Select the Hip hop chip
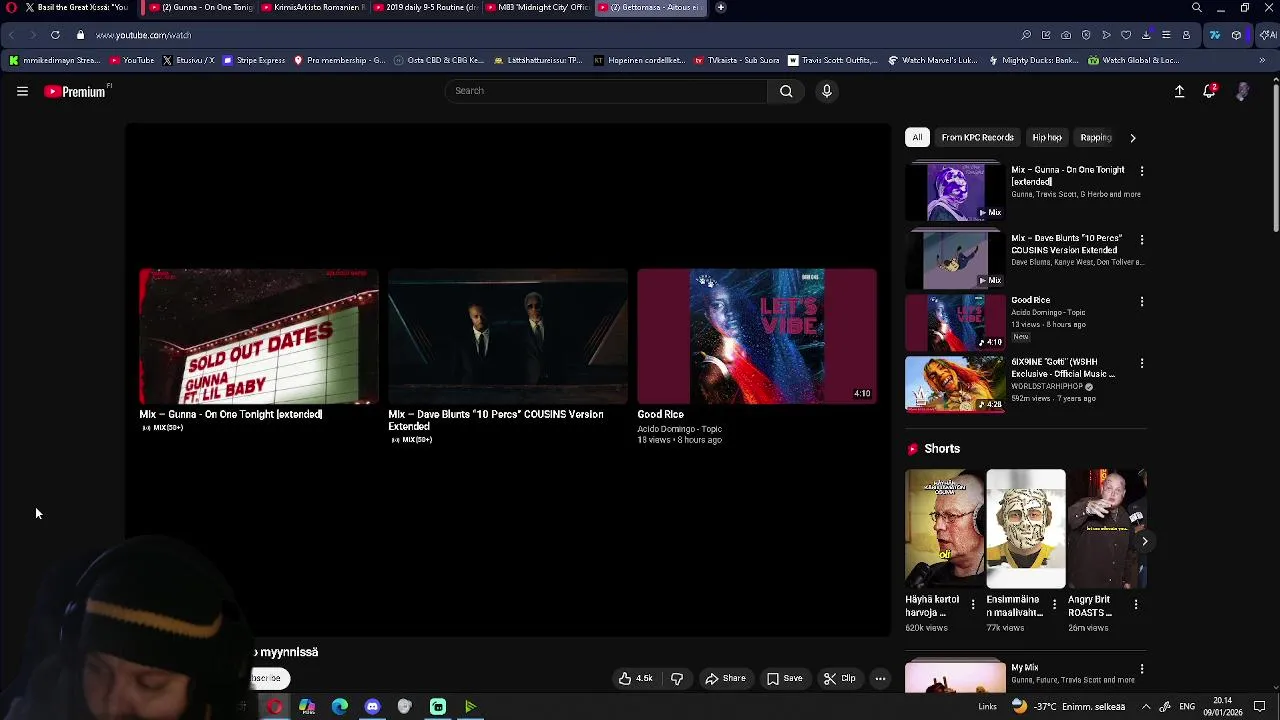Viewport: 1280px width, 720px height. click(x=1047, y=138)
